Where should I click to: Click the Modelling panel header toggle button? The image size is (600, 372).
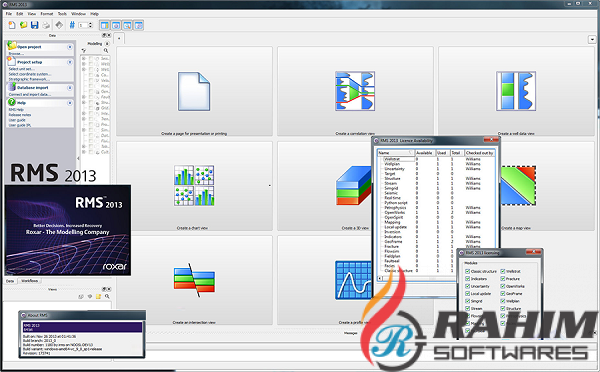(x=107, y=44)
